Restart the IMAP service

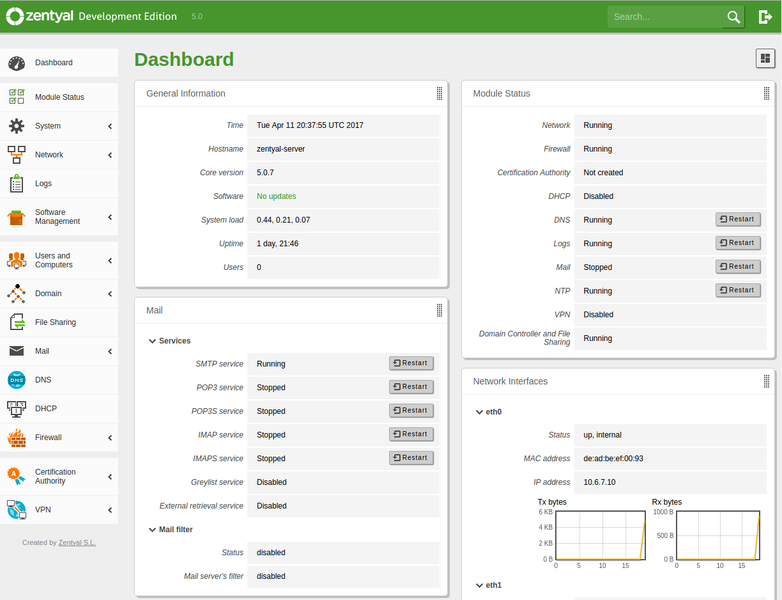tap(411, 434)
